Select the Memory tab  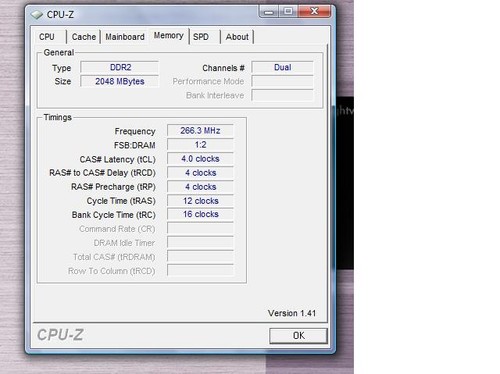pos(169,35)
